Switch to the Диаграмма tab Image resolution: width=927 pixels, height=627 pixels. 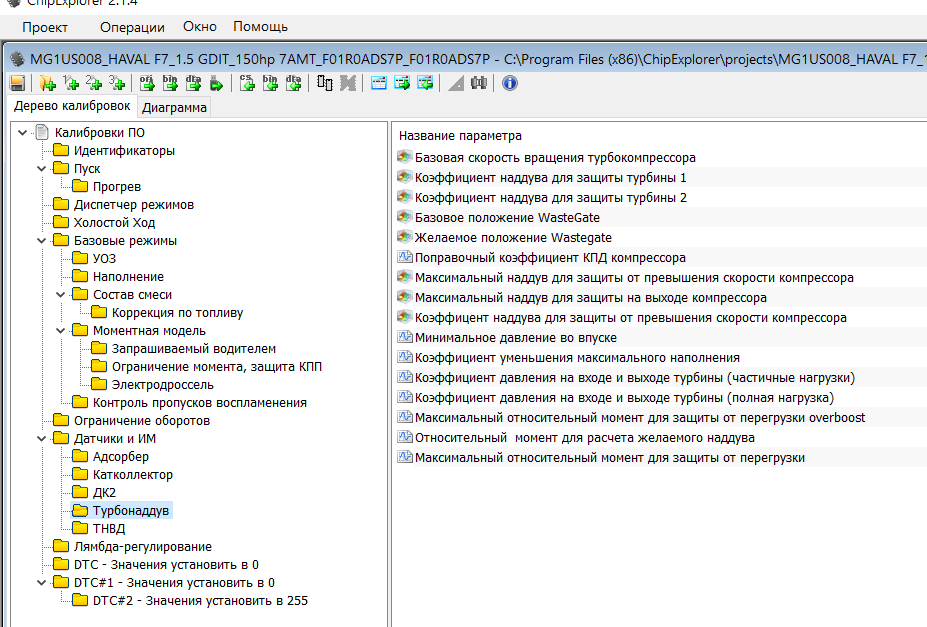pyautogui.click(x=174, y=108)
